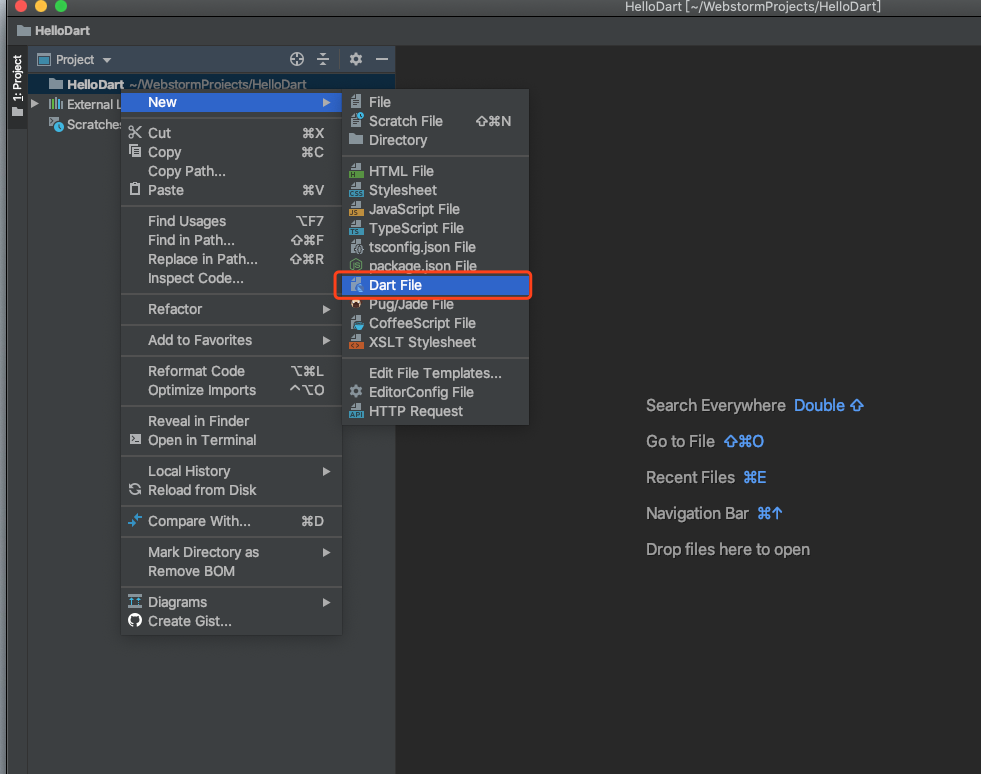Click the HTML File icon

357,171
